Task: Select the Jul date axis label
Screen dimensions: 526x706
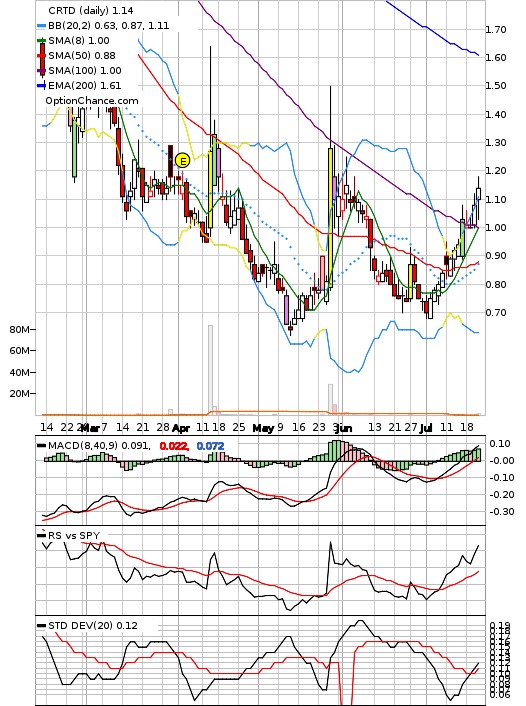Action: pyautogui.click(x=426, y=427)
